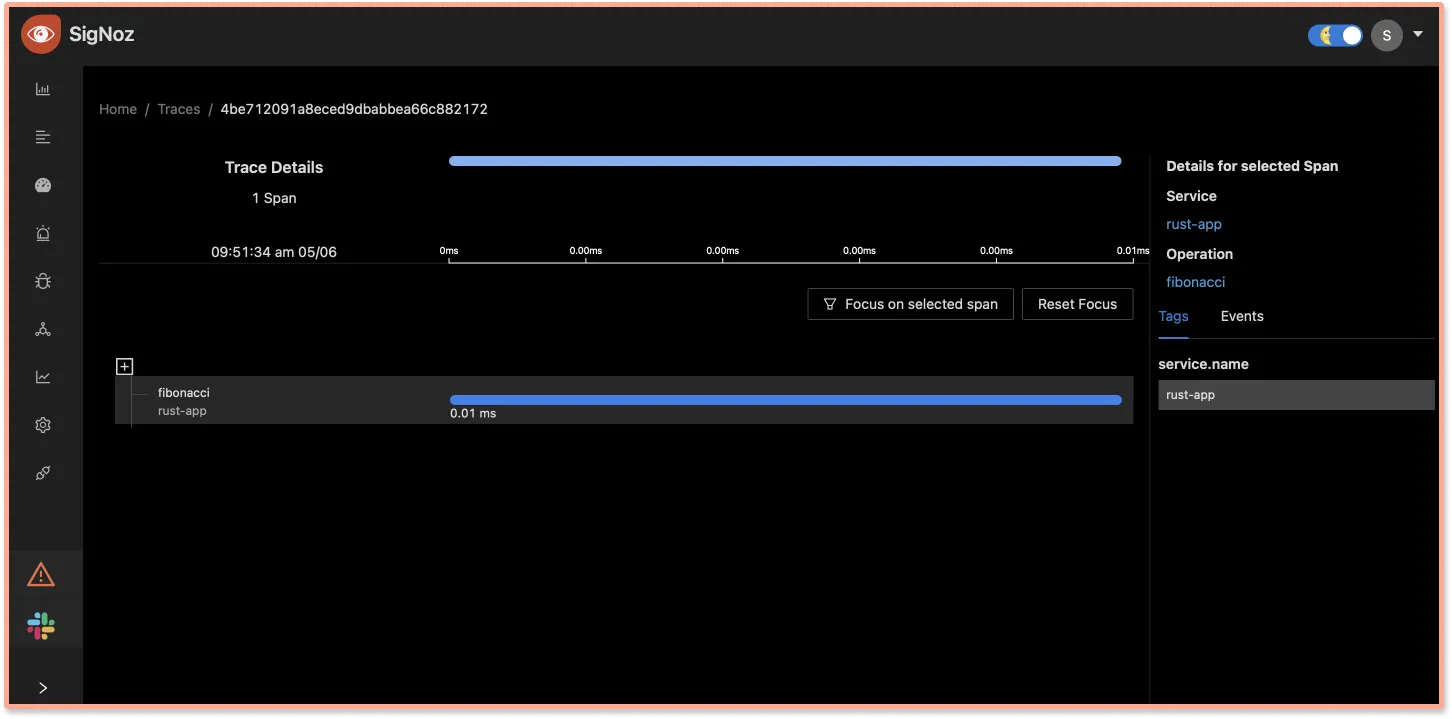This screenshot has height=719, width=1452.
Task: Go to Traces in the breadcrumb
Action: click(179, 109)
